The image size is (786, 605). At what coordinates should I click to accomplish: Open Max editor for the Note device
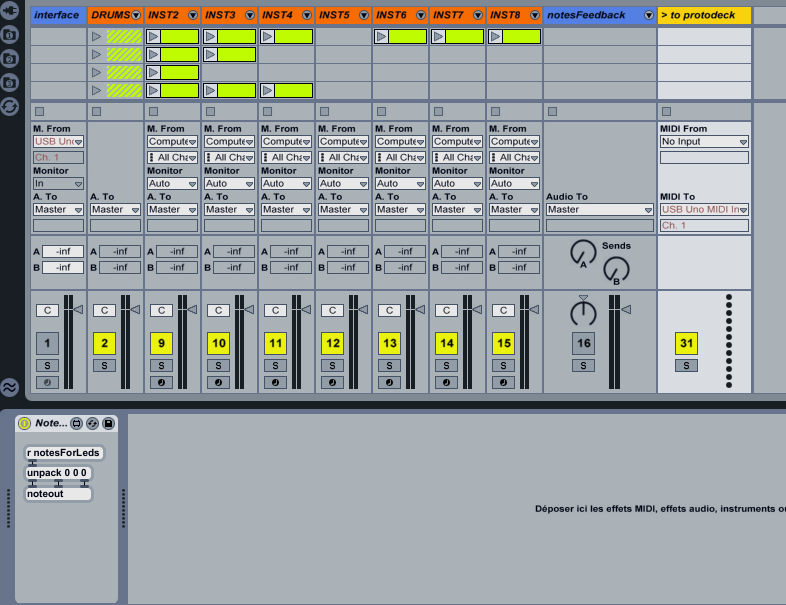pyautogui.click(x=76, y=424)
